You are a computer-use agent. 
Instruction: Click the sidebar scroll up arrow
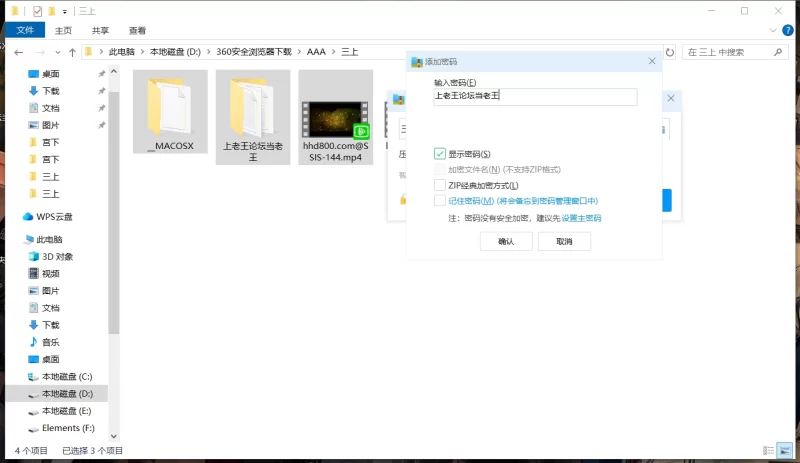coord(114,71)
